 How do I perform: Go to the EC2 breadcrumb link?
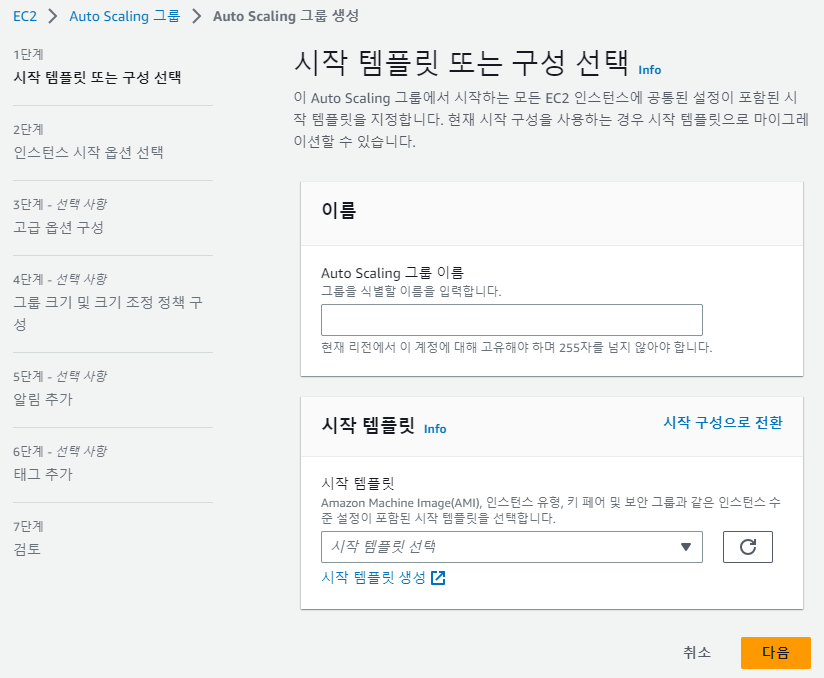pyautogui.click(x=25, y=16)
